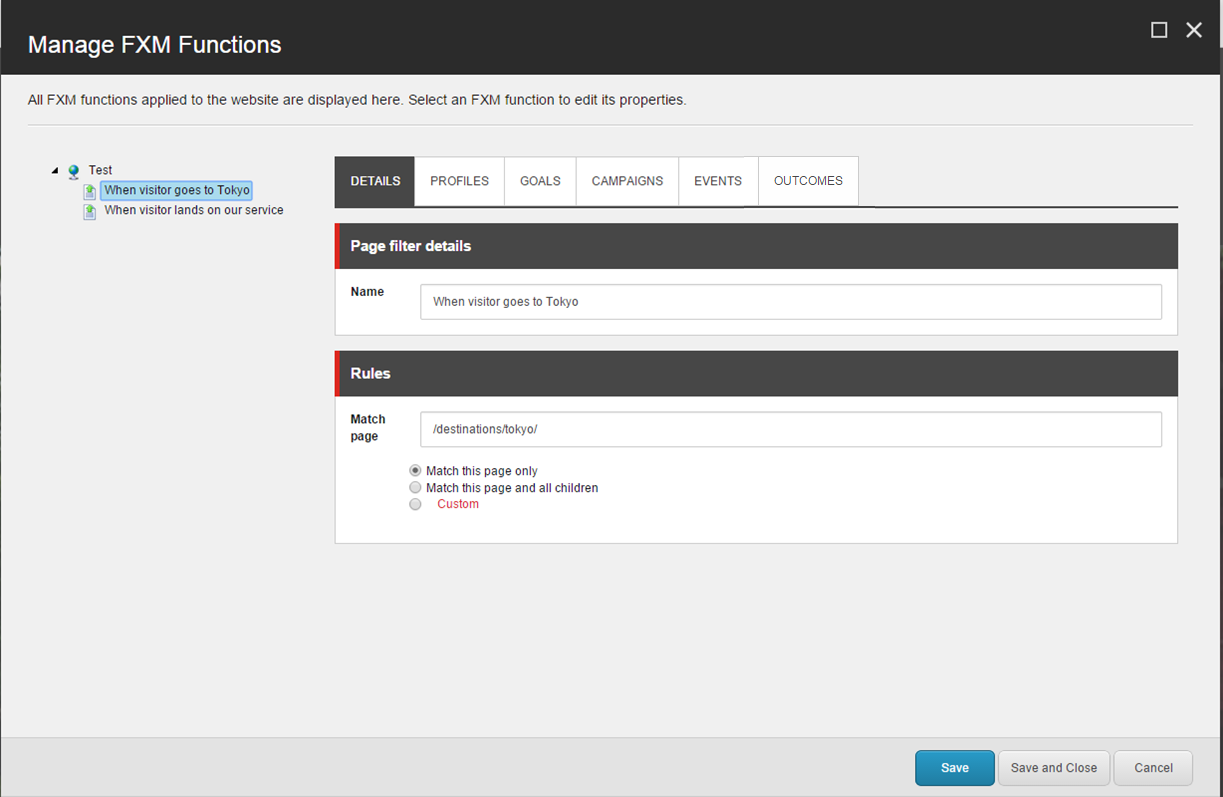Select When visitor lands on our service

point(193,210)
